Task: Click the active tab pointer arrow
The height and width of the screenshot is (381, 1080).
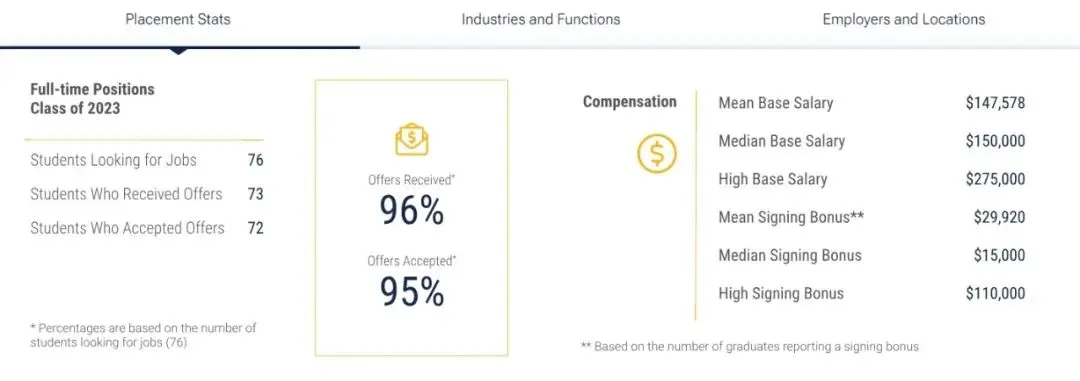Action: [178, 51]
